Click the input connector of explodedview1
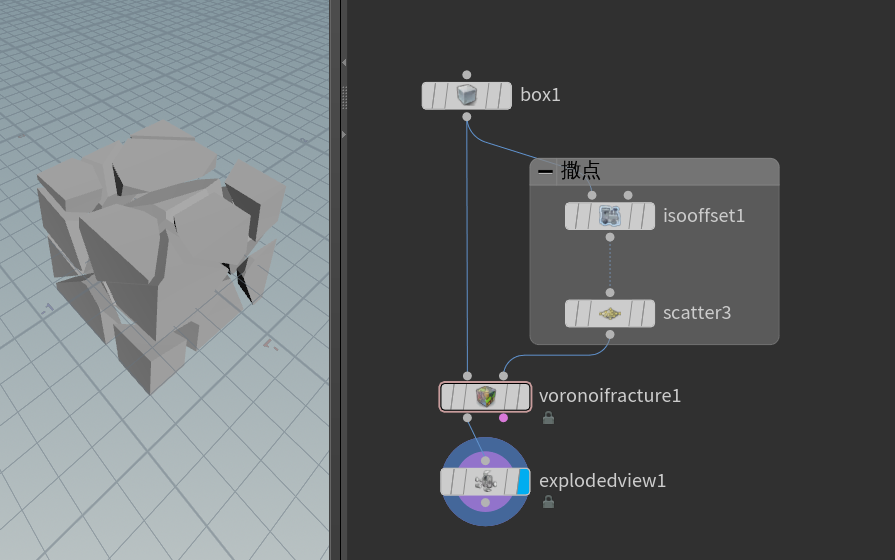This screenshot has height=560, width=895. pyautogui.click(x=485, y=461)
